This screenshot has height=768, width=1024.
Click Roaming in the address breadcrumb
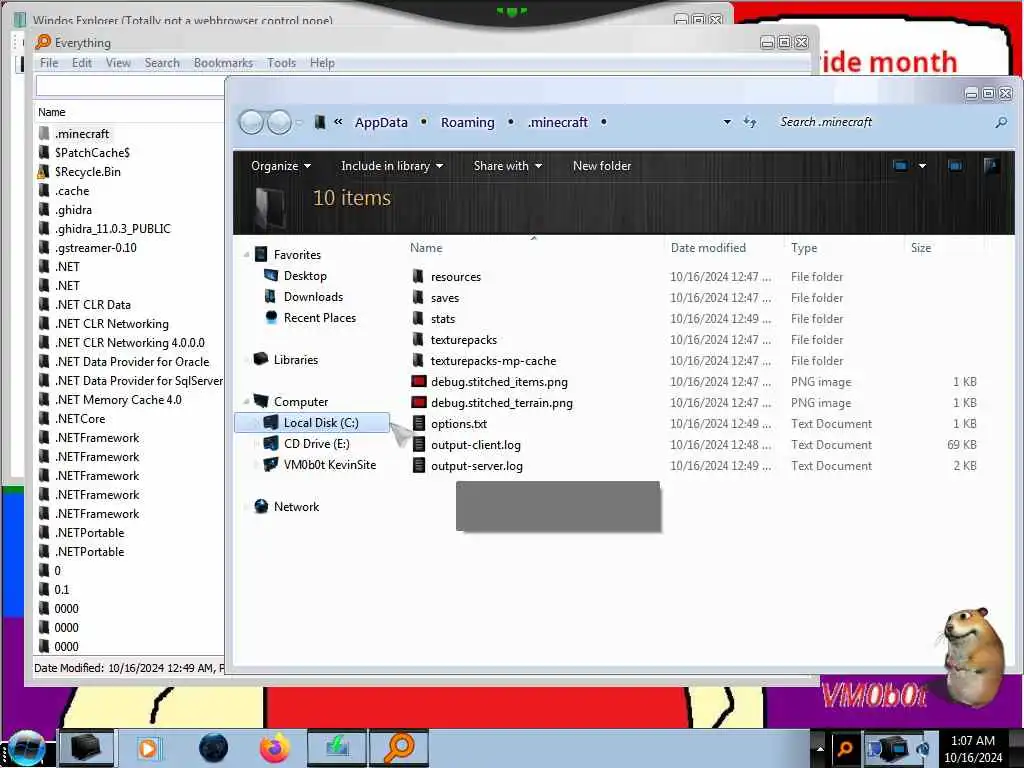coord(468,122)
